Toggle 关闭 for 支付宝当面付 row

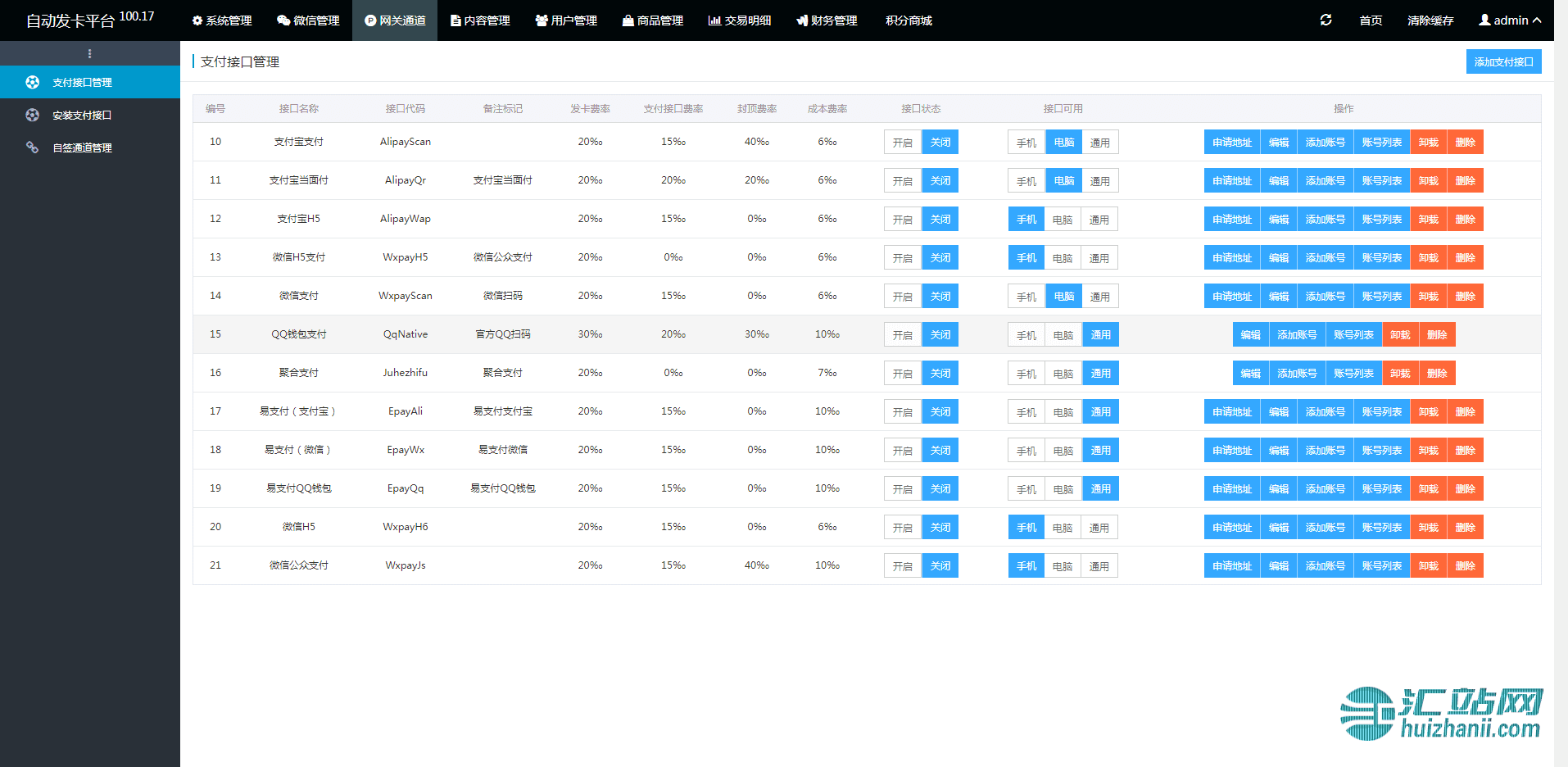click(x=940, y=181)
